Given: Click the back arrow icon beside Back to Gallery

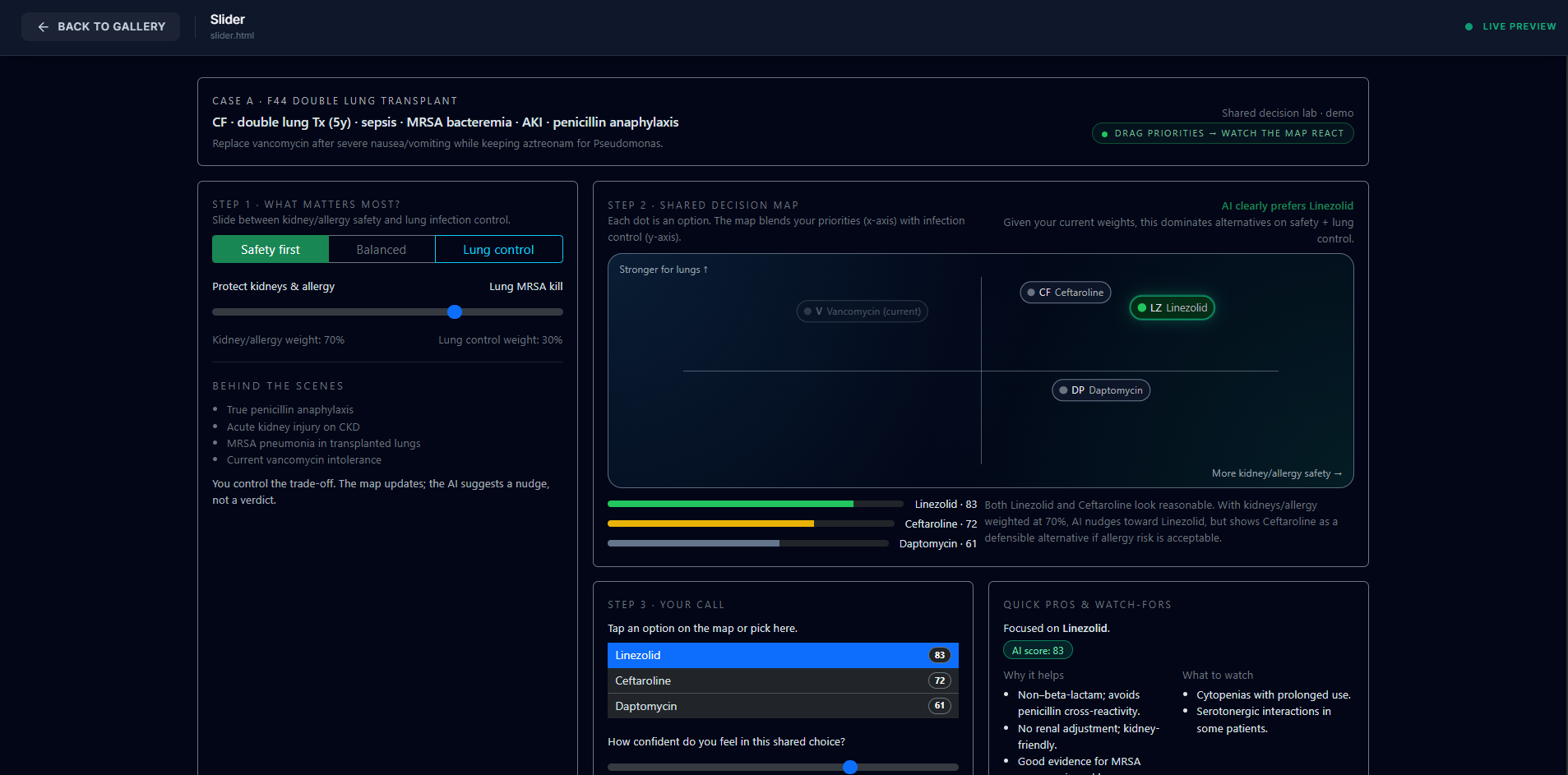Looking at the screenshot, I should [44, 26].
